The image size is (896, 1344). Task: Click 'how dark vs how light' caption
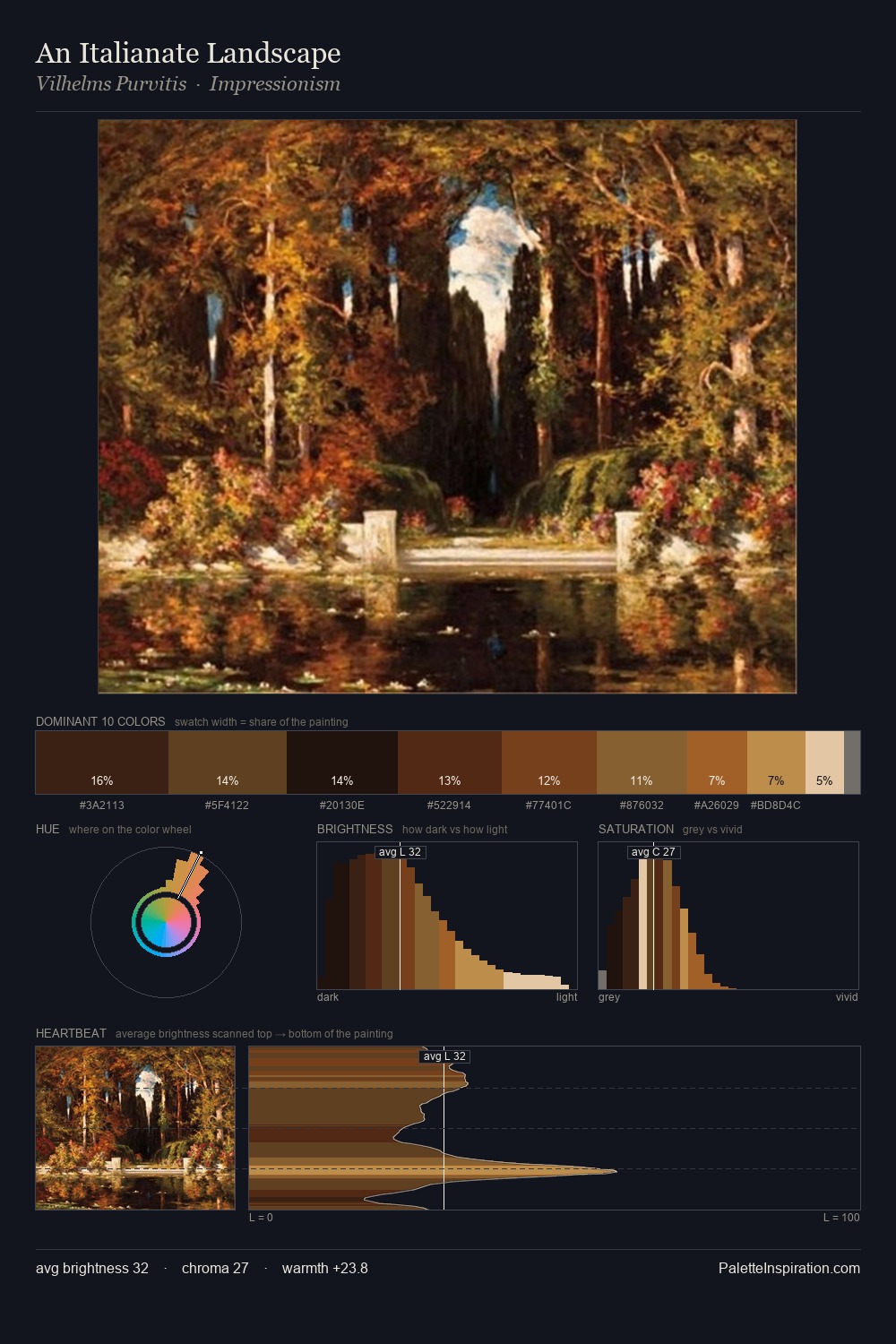click(x=454, y=830)
